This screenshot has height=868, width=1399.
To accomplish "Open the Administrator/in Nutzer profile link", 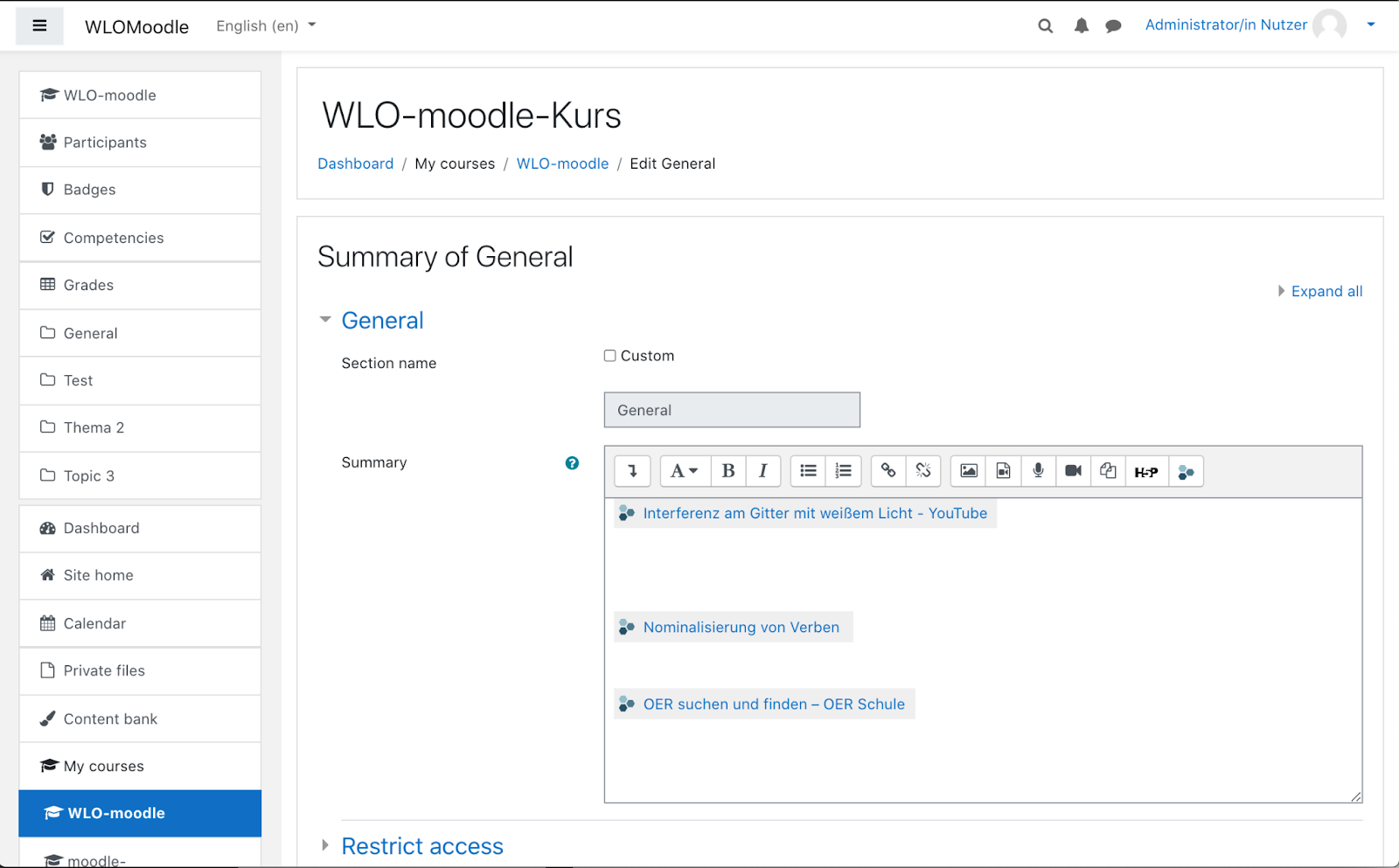I will (x=1226, y=25).
